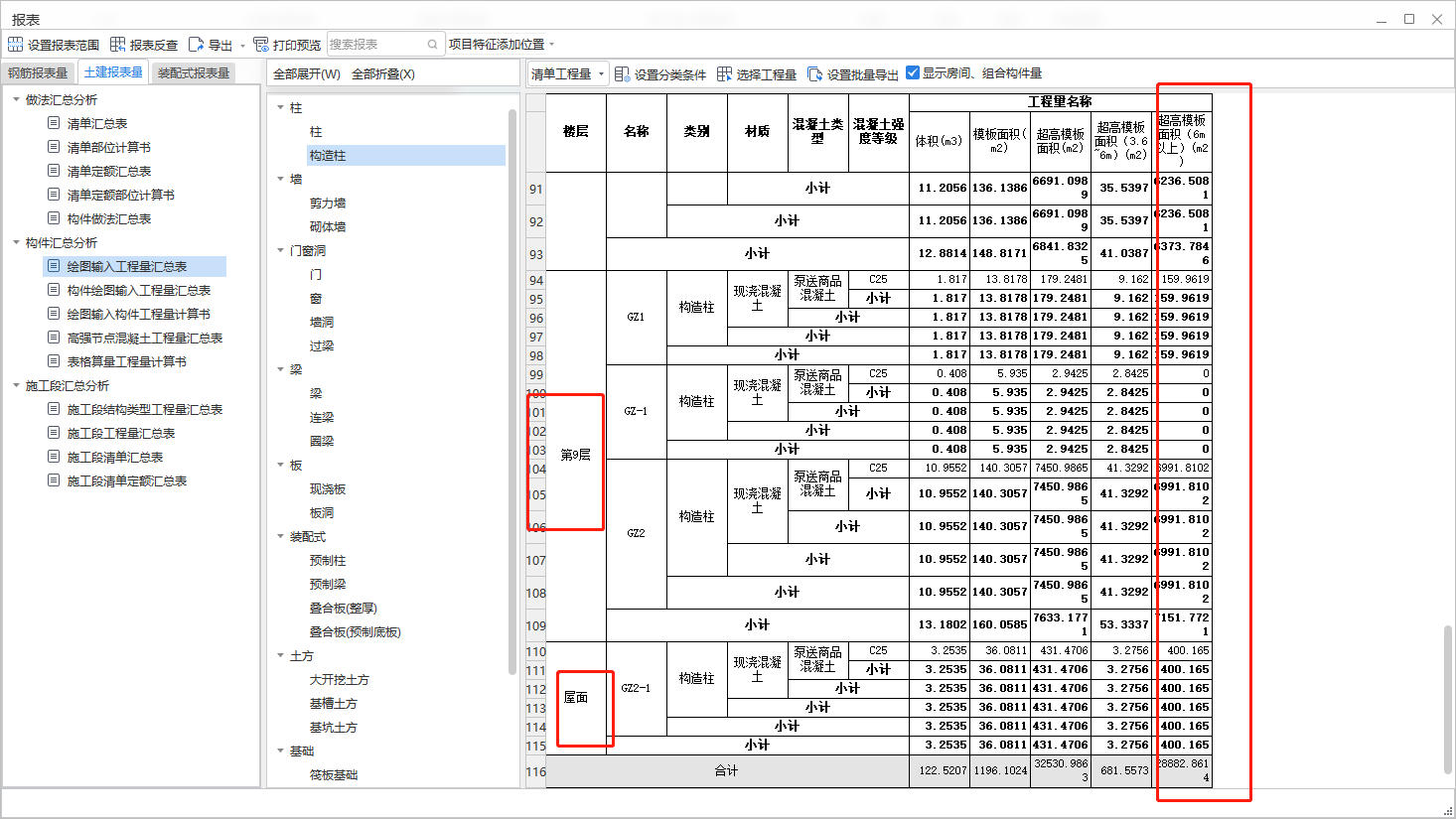
Task: Select 叠合板(整厚) in the category tree
Action: coord(343,609)
